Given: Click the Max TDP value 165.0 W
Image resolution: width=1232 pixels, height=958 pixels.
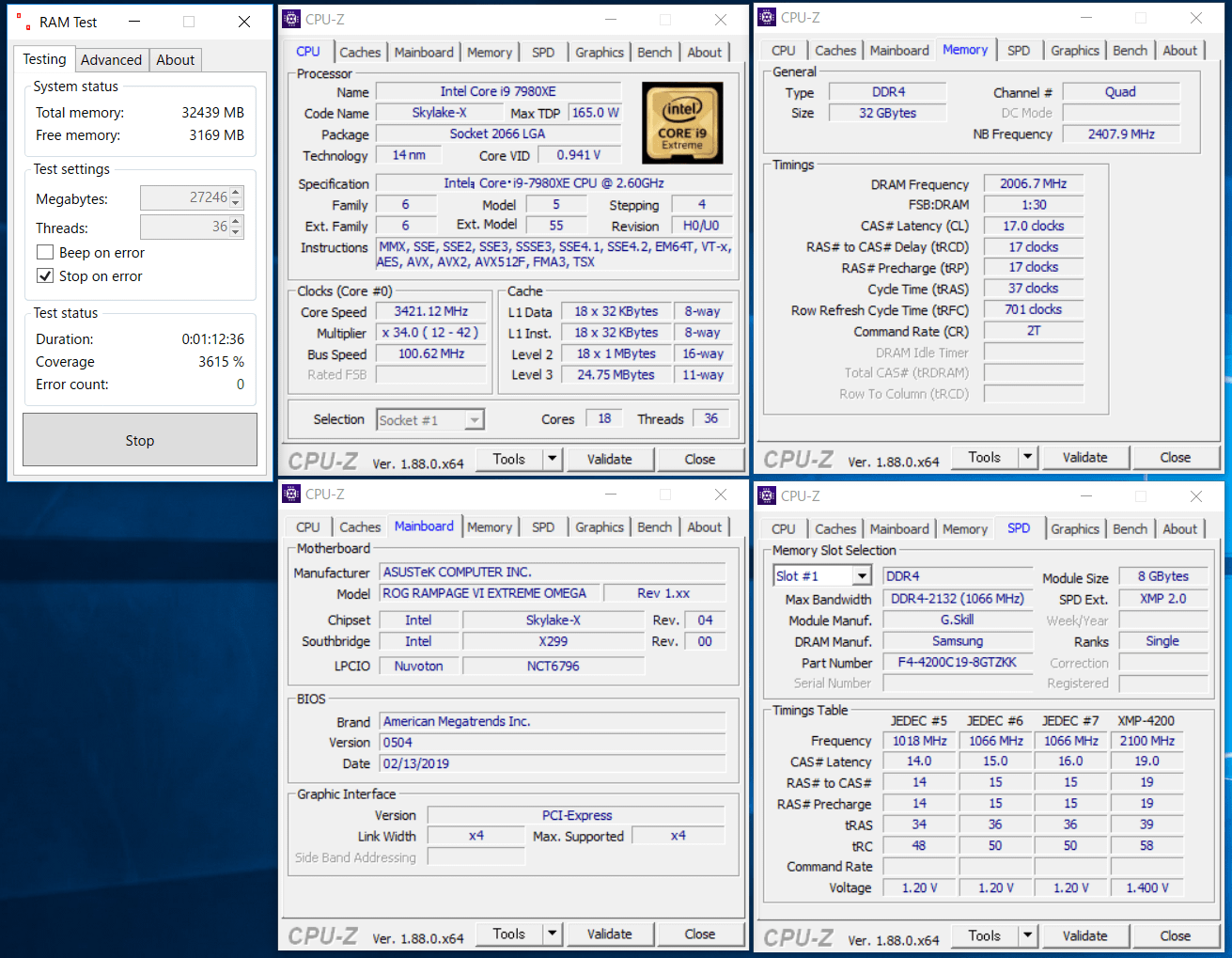Looking at the screenshot, I should click(596, 113).
